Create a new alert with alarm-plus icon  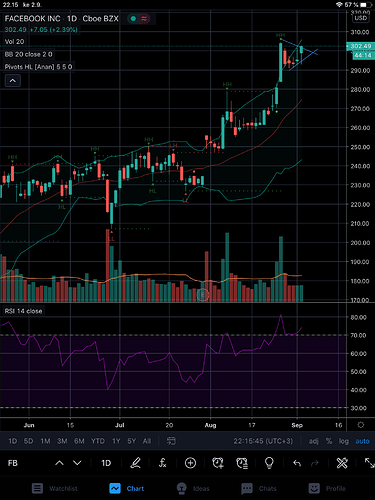click(x=218, y=463)
